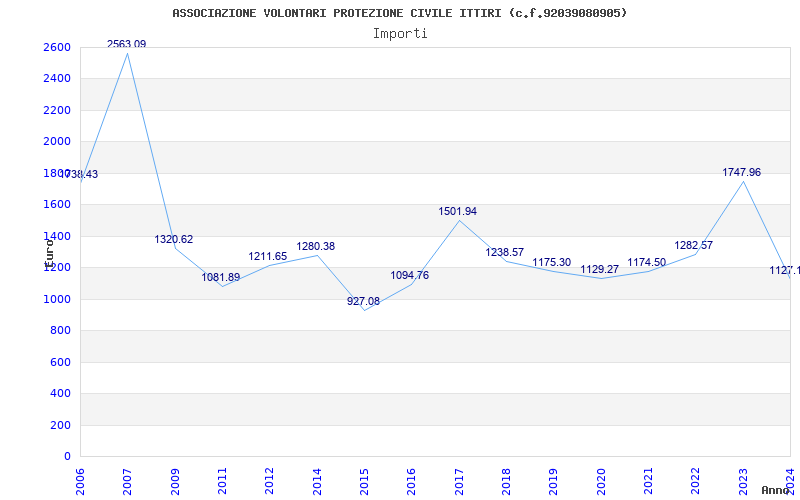Click the y-axis value 2400
This screenshot has width=800, height=500.
click(57, 79)
